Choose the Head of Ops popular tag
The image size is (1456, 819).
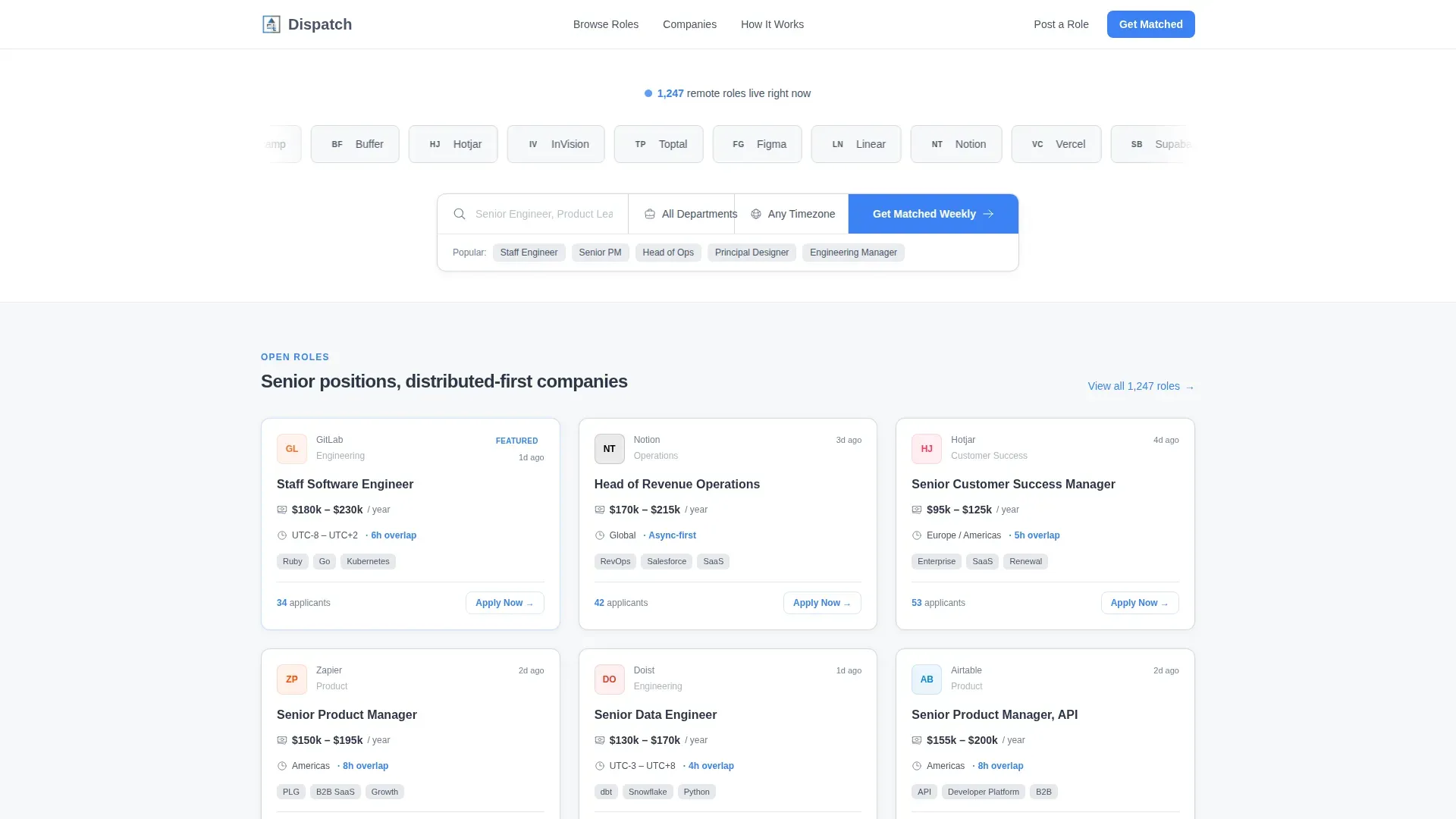coord(668,253)
